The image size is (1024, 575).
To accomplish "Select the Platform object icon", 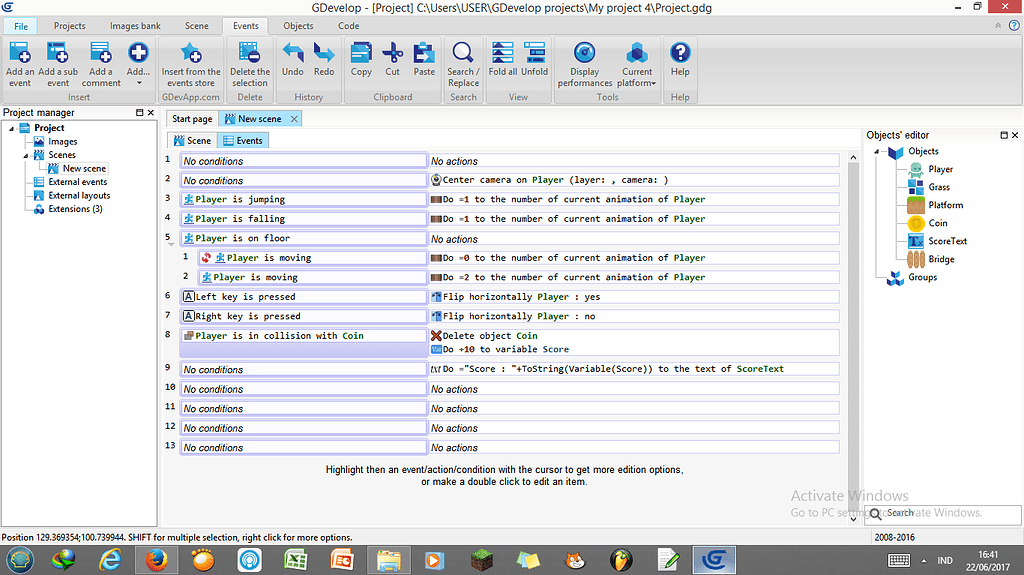I will (x=916, y=205).
